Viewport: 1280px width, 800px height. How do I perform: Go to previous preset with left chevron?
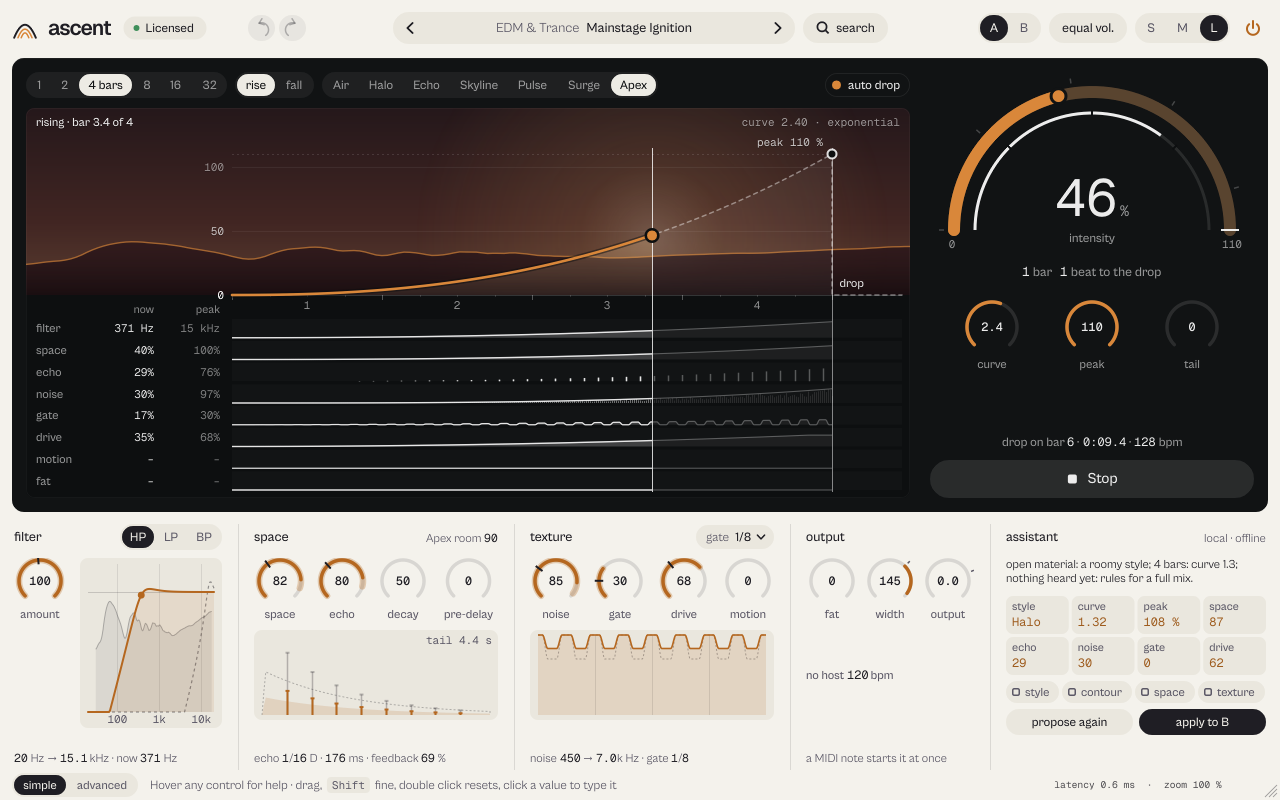(410, 28)
